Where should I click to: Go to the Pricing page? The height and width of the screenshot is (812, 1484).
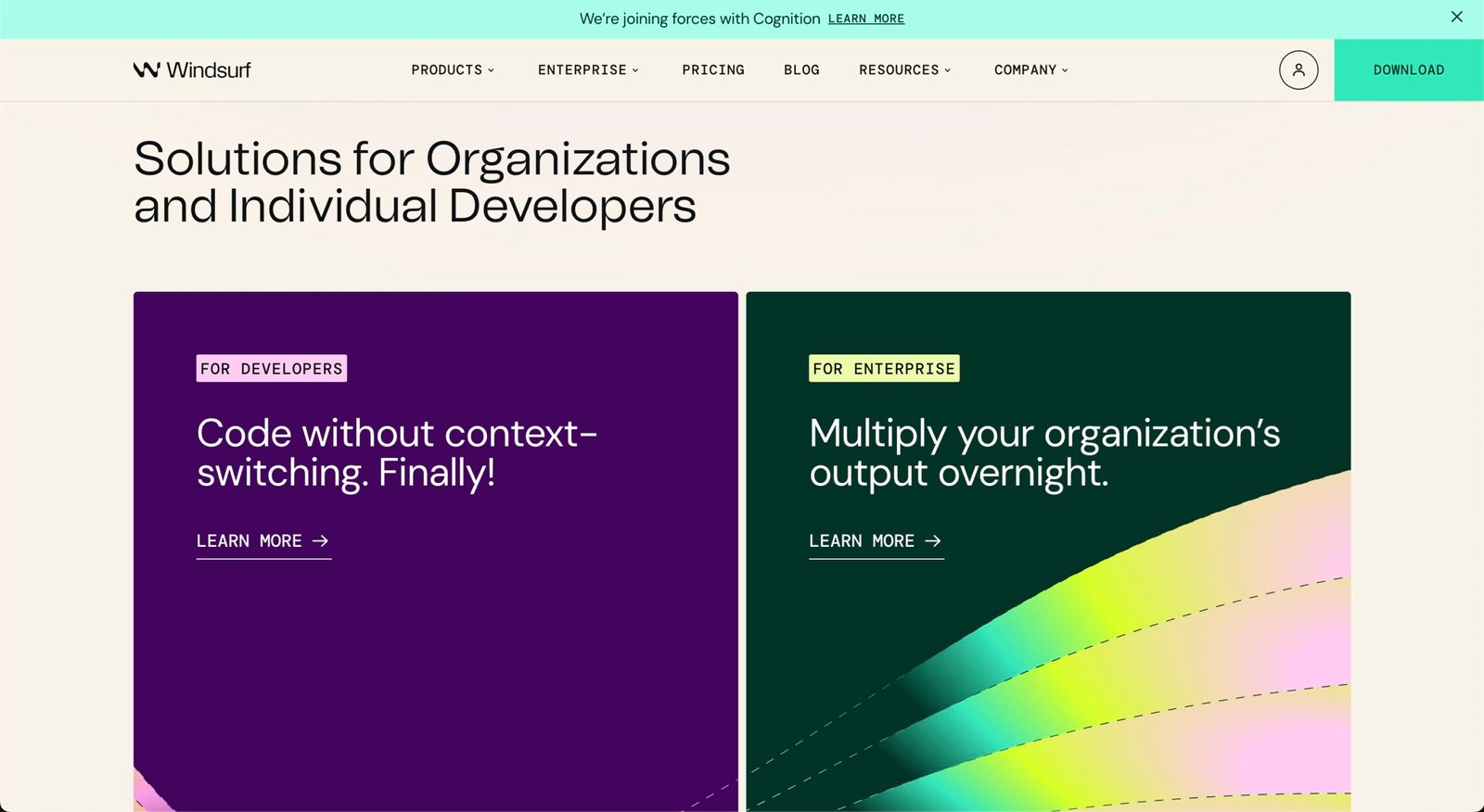[712, 70]
